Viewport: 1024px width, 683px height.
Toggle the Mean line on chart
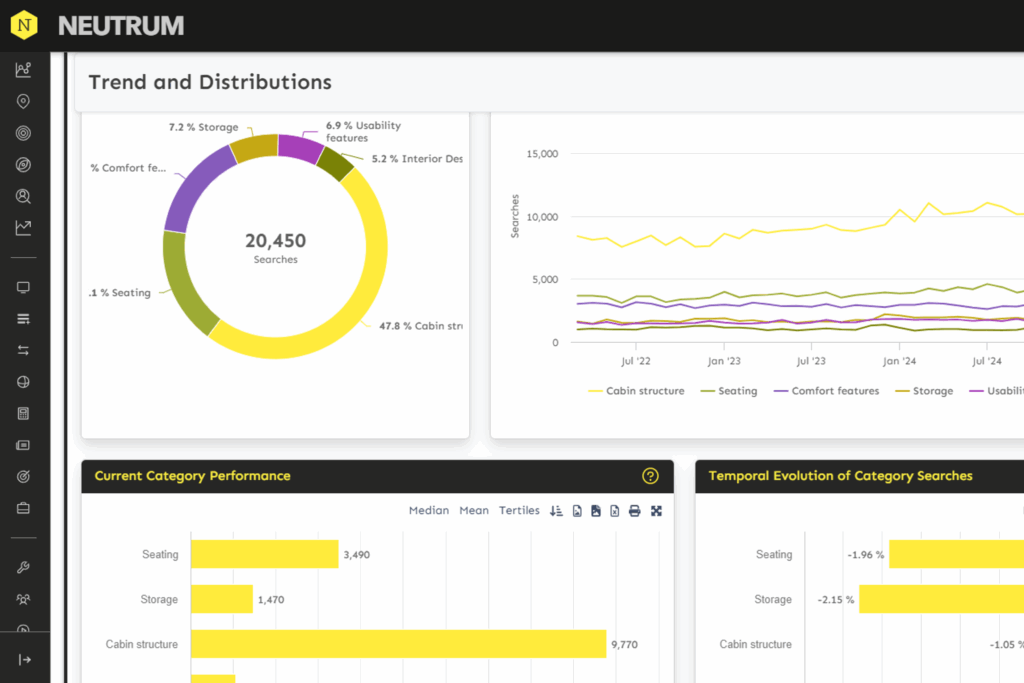[x=474, y=511]
